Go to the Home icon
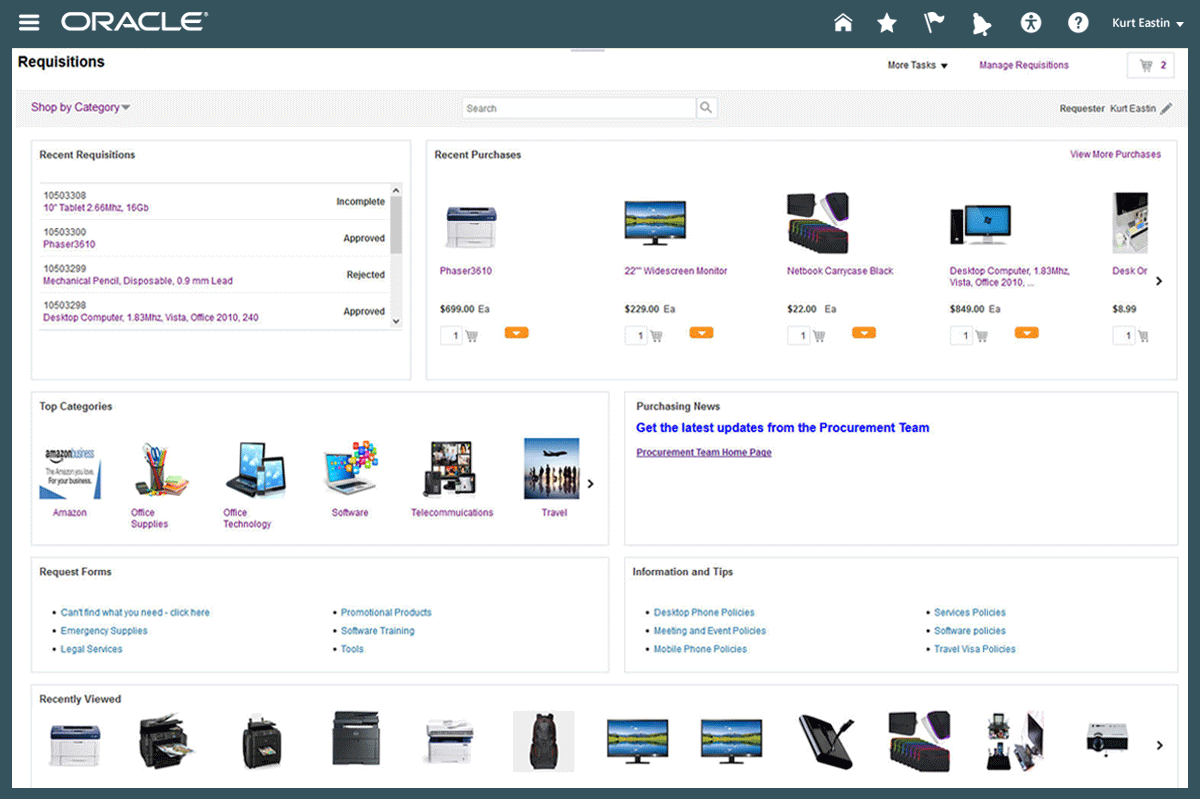1200x799 pixels. click(843, 23)
